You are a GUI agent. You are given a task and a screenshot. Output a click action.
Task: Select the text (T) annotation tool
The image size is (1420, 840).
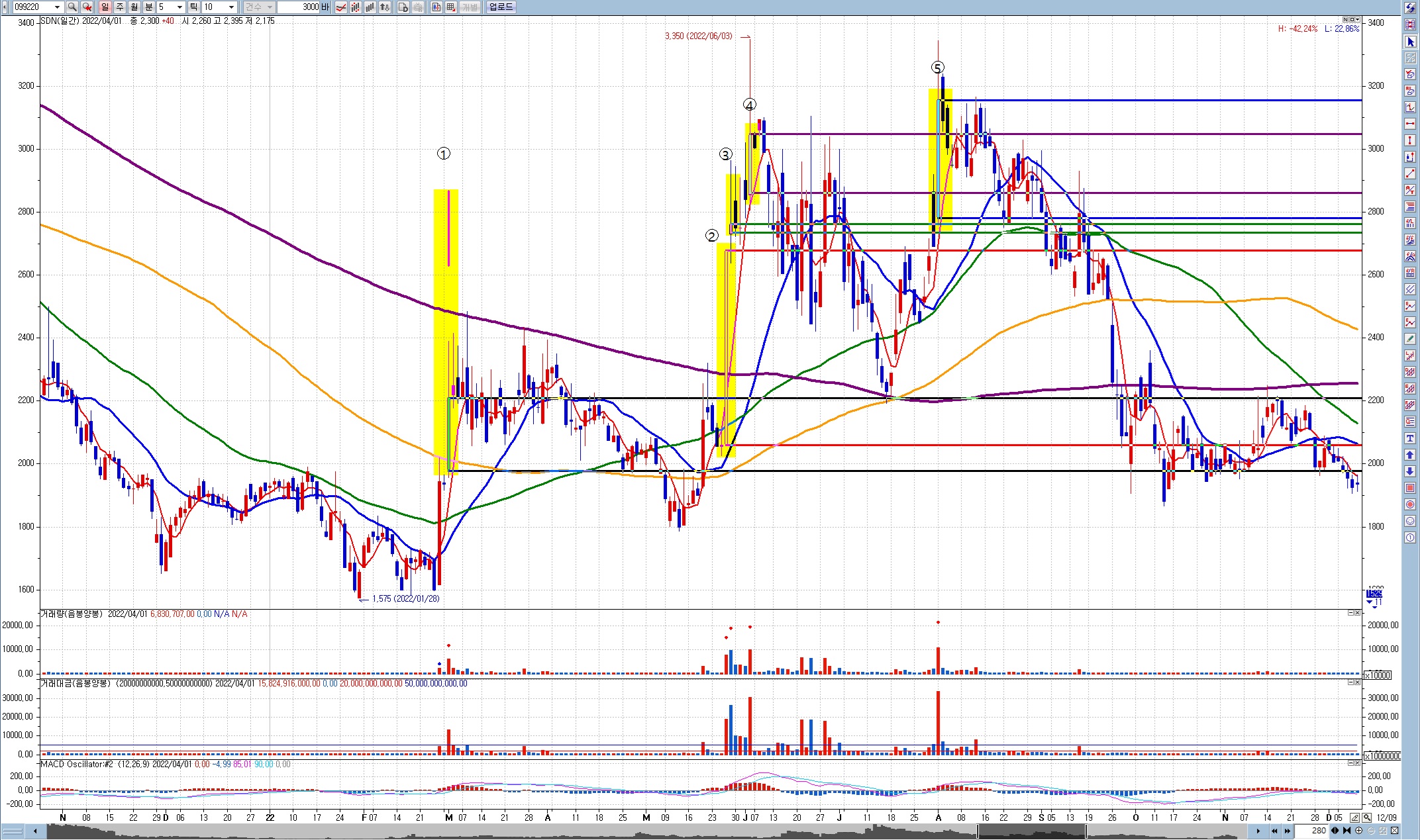(x=1410, y=438)
